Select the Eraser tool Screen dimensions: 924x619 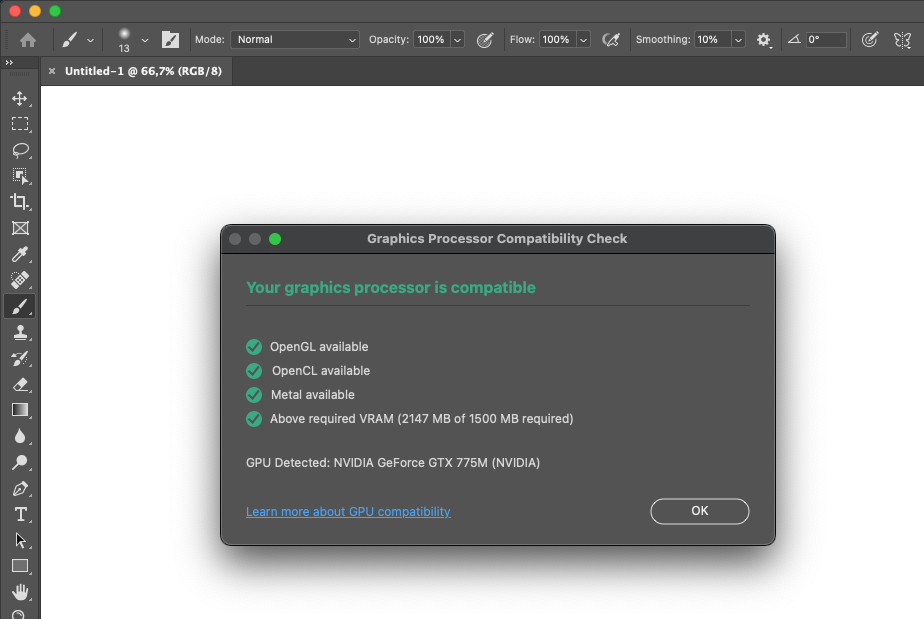pyautogui.click(x=20, y=384)
